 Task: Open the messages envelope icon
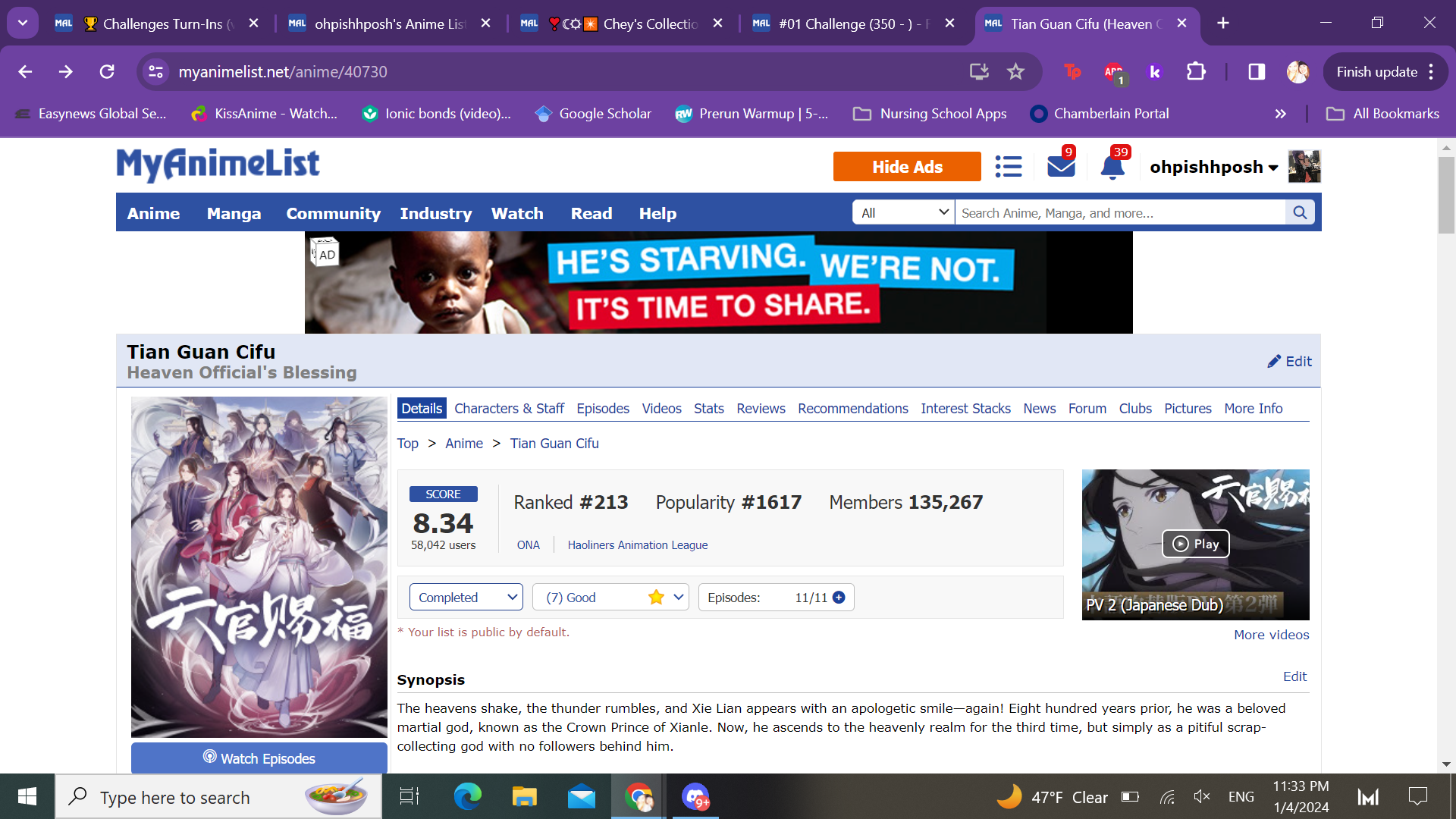(1061, 166)
